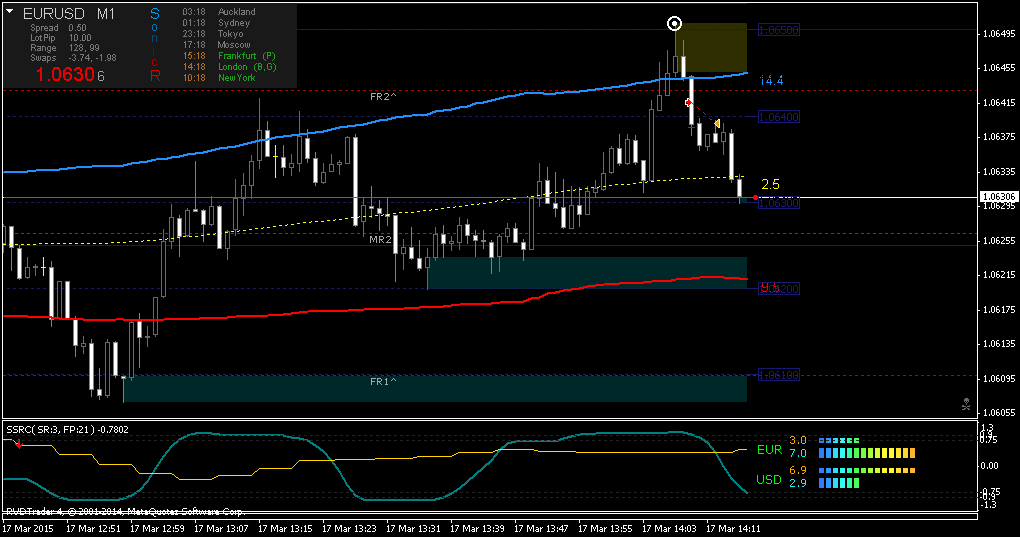Click the Spread 0.50 readout
The height and width of the screenshot is (537, 1020).
[59, 28]
